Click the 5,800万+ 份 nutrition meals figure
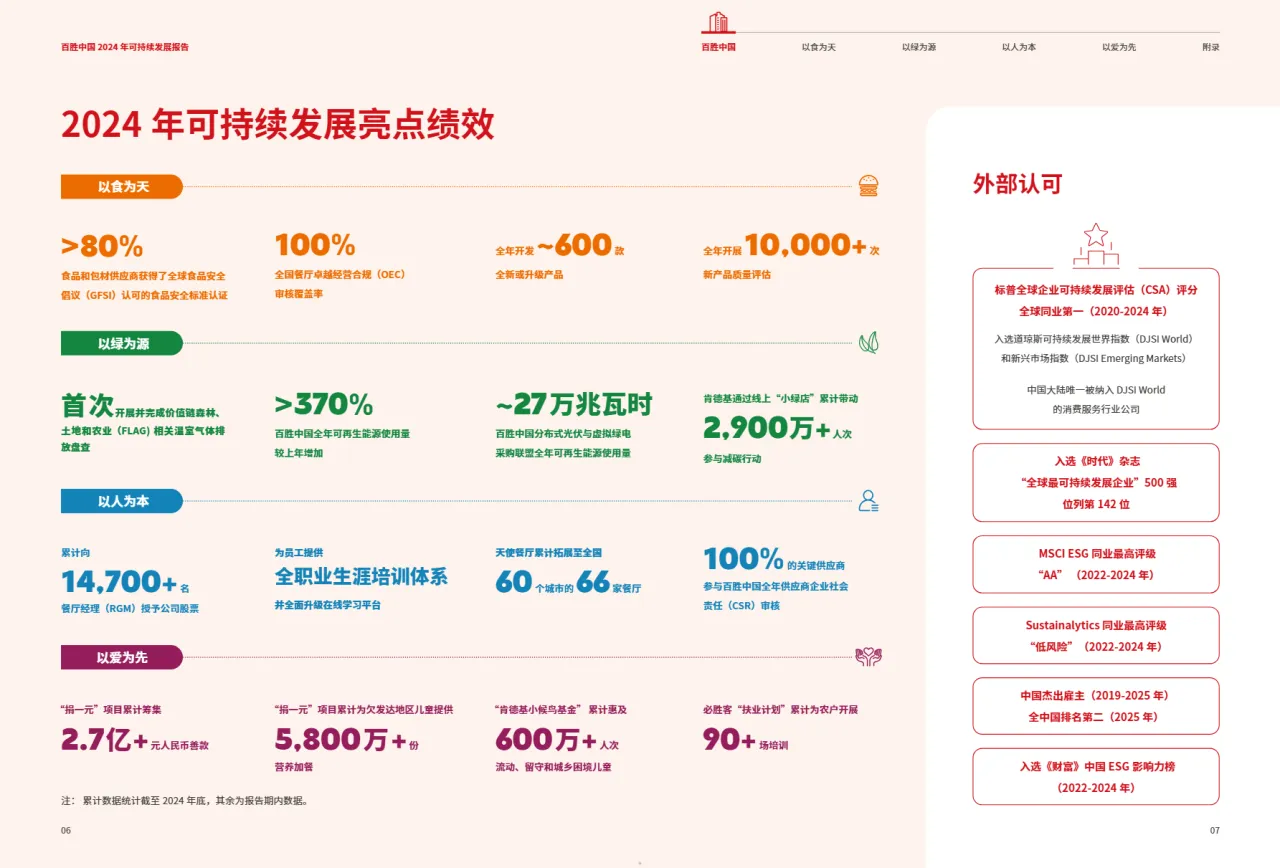 coord(347,739)
